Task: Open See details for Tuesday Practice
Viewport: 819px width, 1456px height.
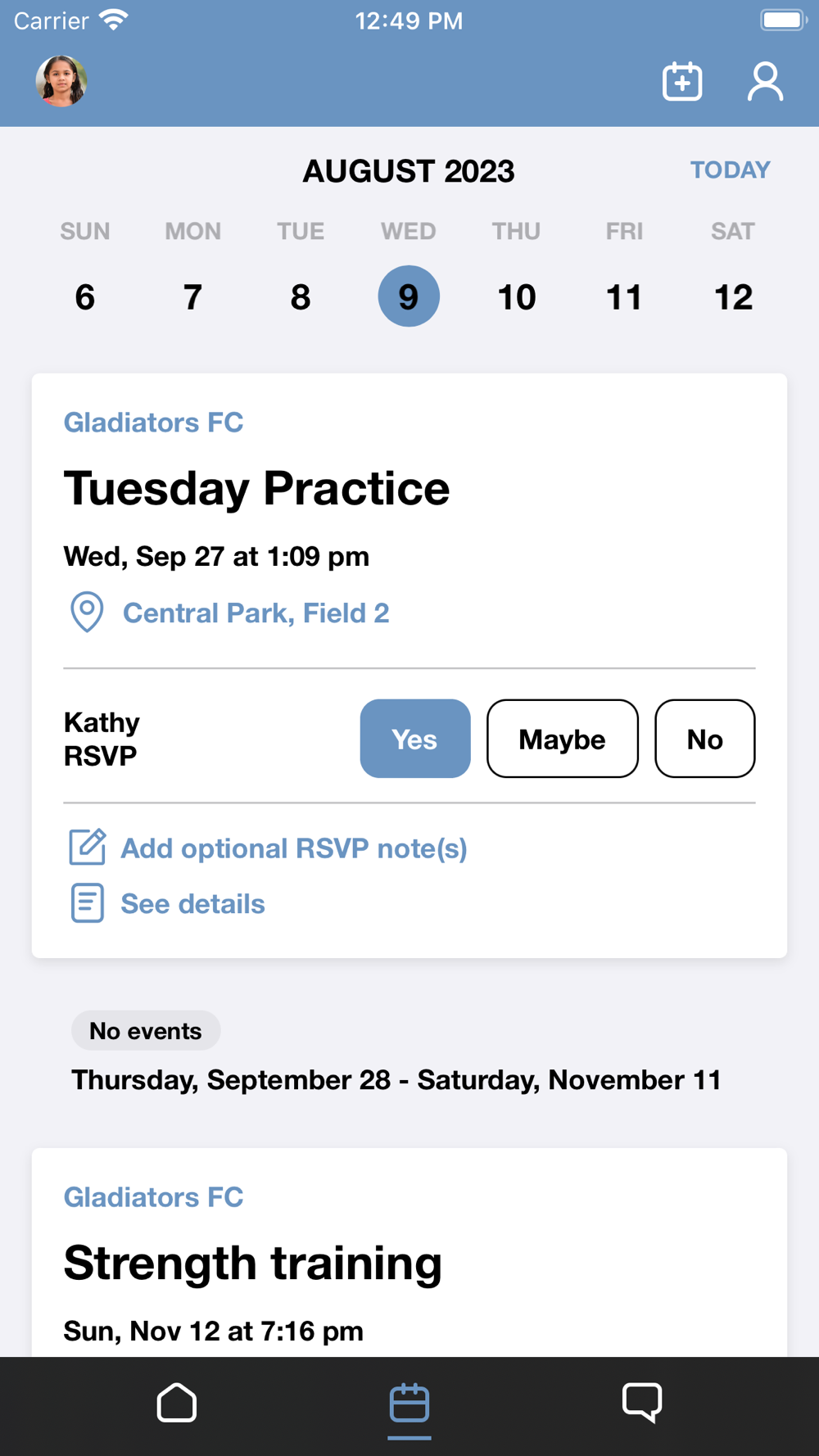Action: click(193, 904)
